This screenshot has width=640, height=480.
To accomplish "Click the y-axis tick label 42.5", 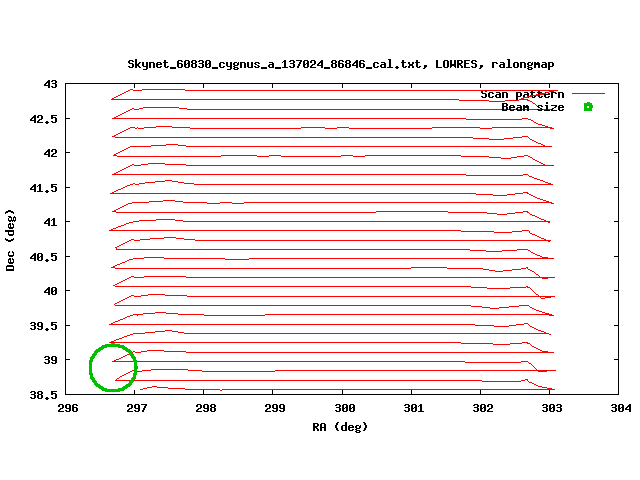I will (44, 119).
